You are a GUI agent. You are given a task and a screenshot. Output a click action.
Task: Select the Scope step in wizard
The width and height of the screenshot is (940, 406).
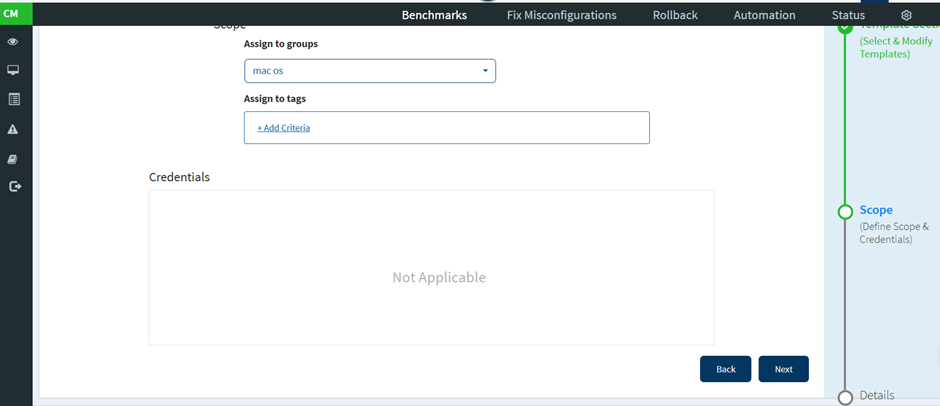[x=876, y=210]
